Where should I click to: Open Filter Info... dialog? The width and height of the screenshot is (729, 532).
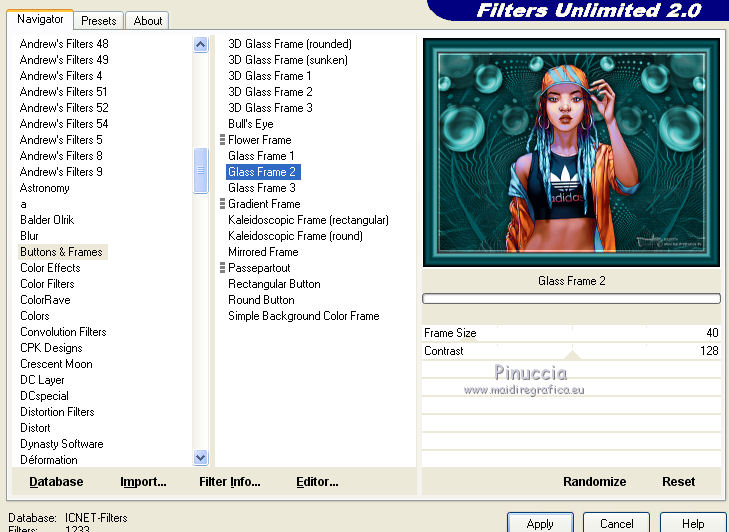click(230, 482)
